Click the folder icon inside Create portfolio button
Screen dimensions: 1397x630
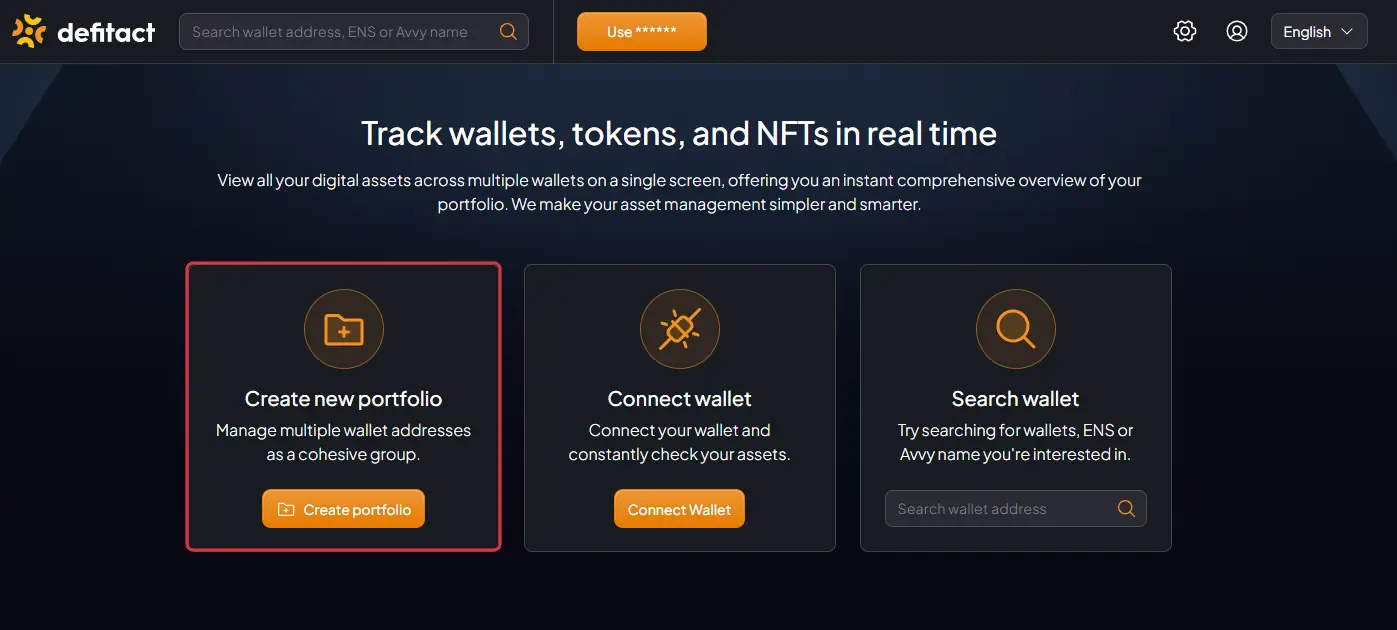(286, 510)
